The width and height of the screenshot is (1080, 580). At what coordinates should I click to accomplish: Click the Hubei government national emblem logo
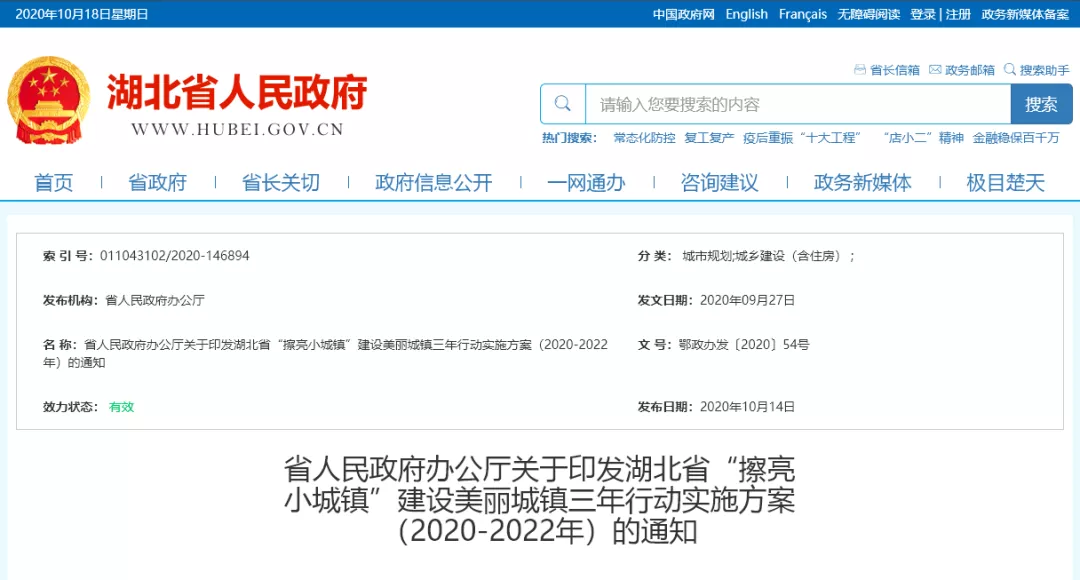click(47, 100)
